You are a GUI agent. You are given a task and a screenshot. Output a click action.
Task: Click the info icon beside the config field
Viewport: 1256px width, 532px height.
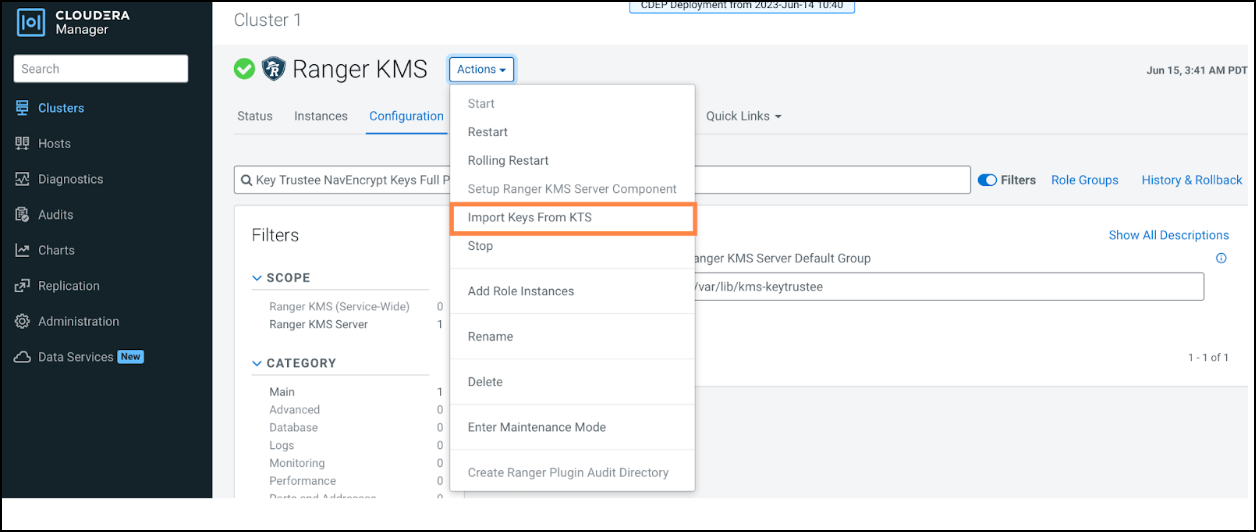1221,258
